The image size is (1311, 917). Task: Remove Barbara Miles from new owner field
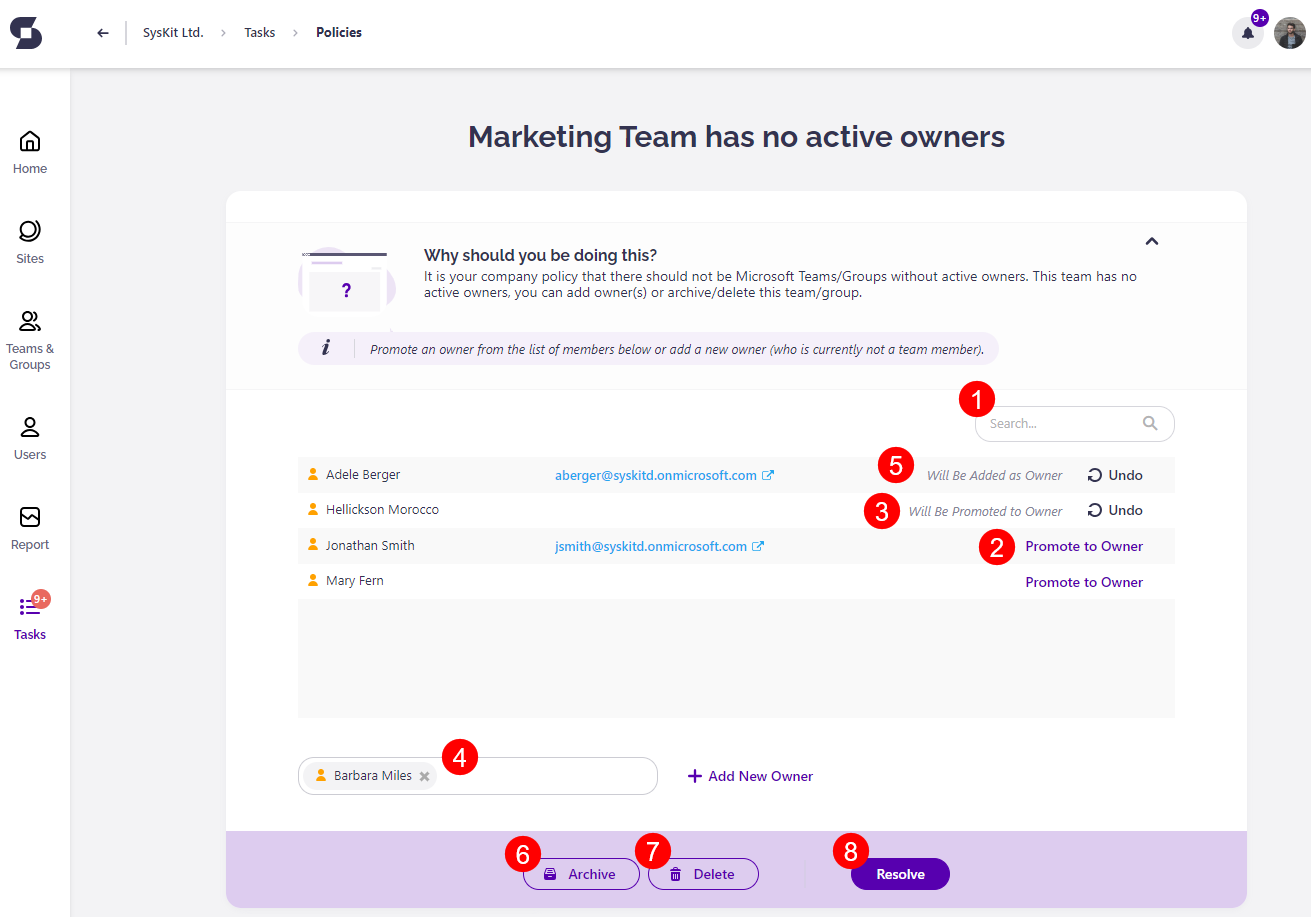point(424,776)
